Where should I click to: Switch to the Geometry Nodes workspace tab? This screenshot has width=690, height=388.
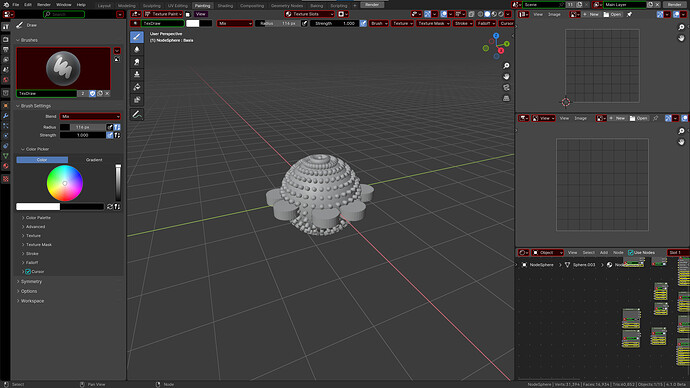287,6
